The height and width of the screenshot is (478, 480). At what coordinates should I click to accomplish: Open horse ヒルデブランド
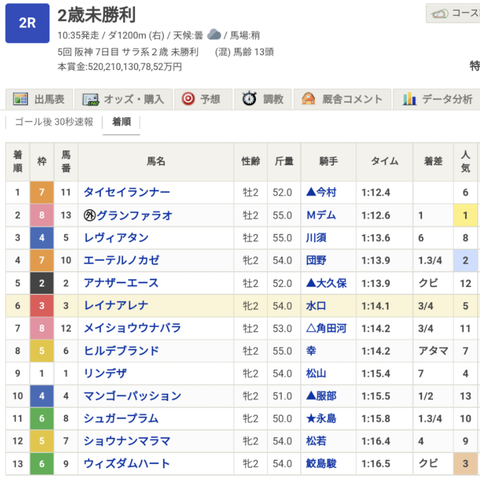click(x=121, y=351)
